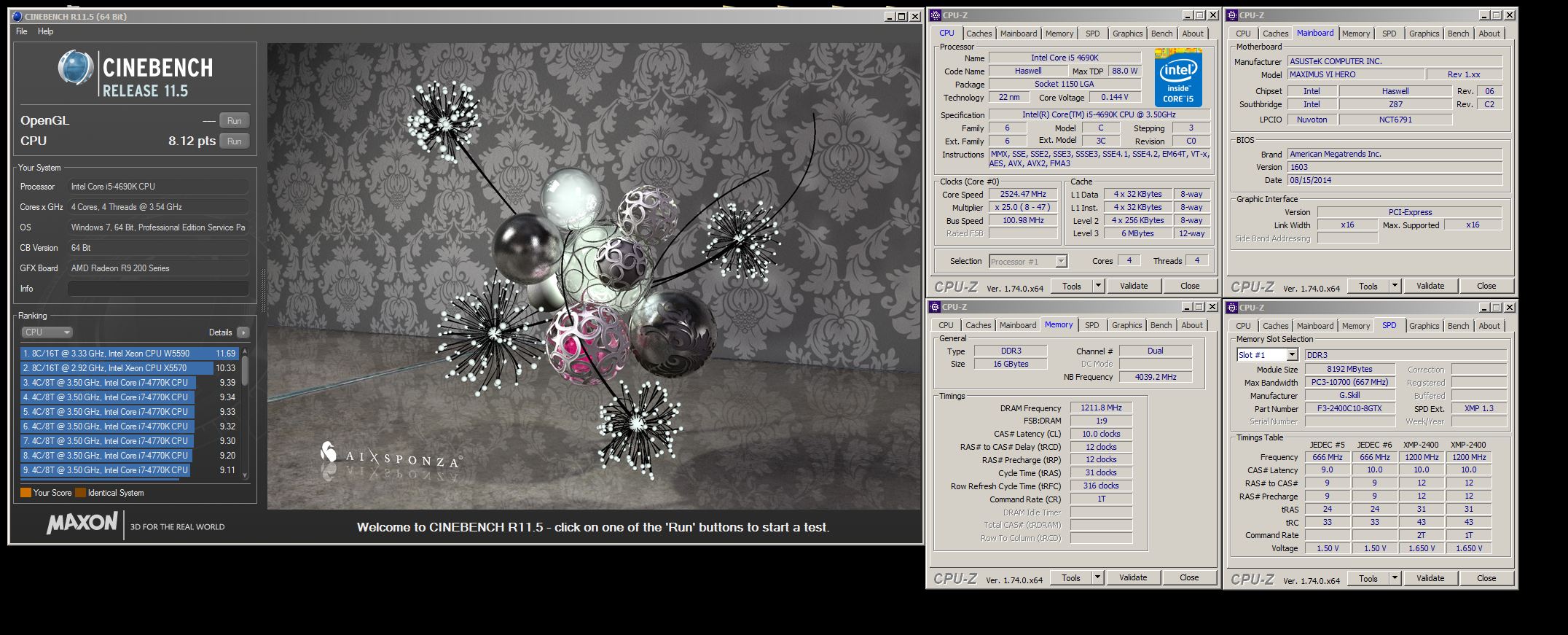The image size is (1568, 635).
Task: Click Close button in the CPU tab CPU-Z window
Action: (1190, 287)
